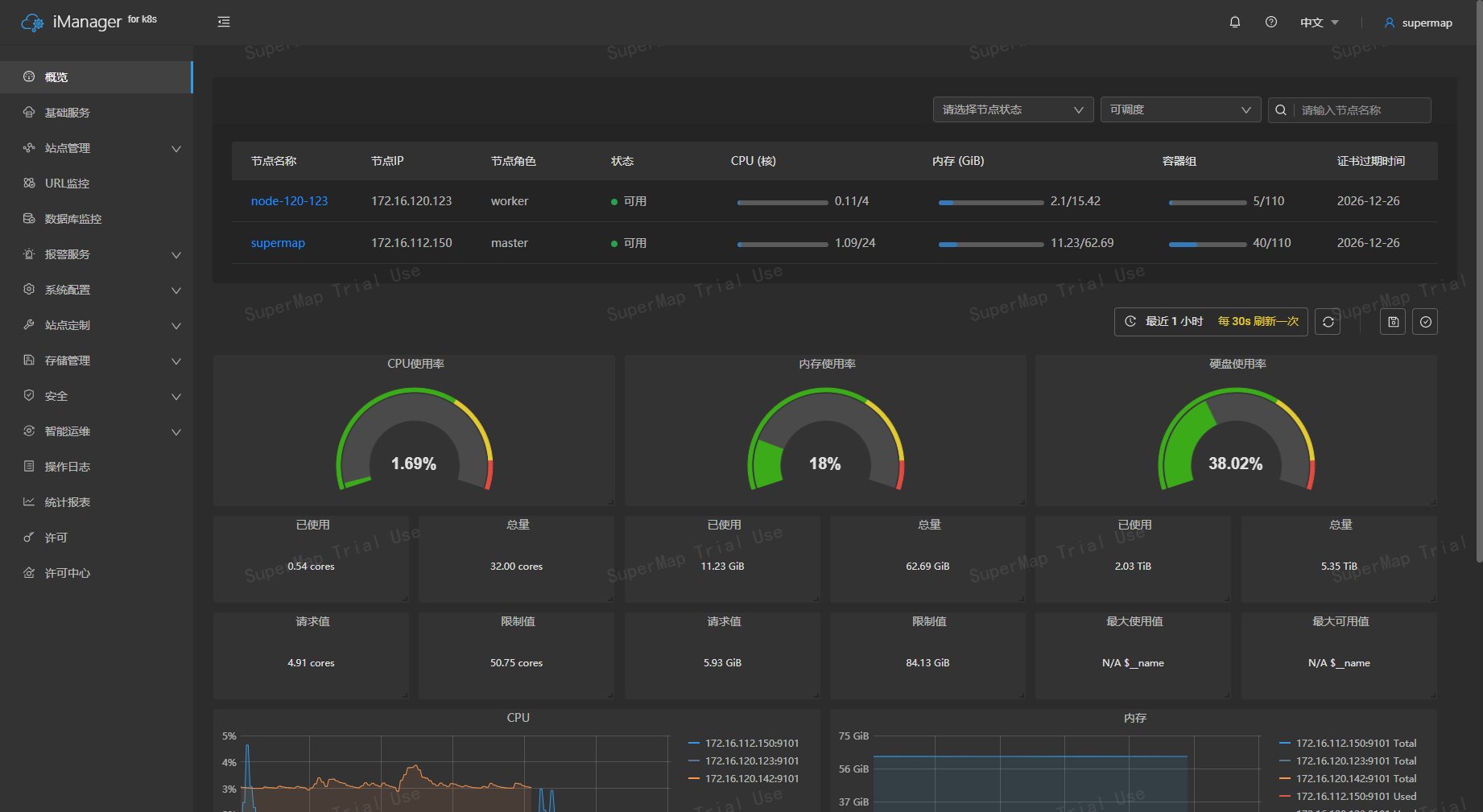Click the node name search input field
Screen dimensions: 1483x812
1364,110
